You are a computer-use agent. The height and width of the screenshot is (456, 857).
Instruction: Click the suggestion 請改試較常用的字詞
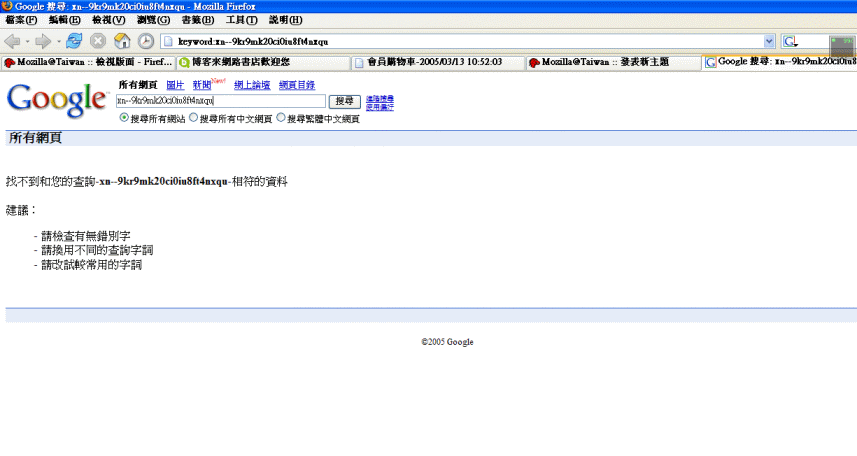pos(91,265)
